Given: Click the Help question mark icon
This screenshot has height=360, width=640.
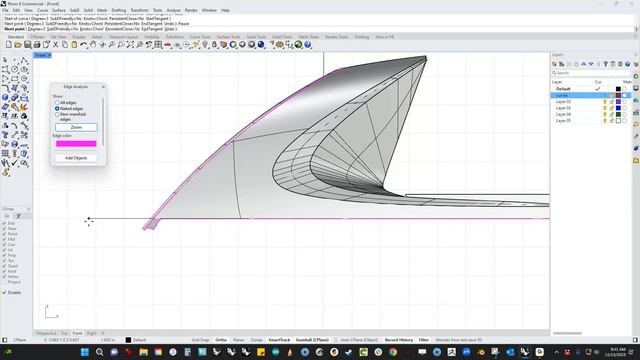Looking at the screenshot, I should coord(308,44).
